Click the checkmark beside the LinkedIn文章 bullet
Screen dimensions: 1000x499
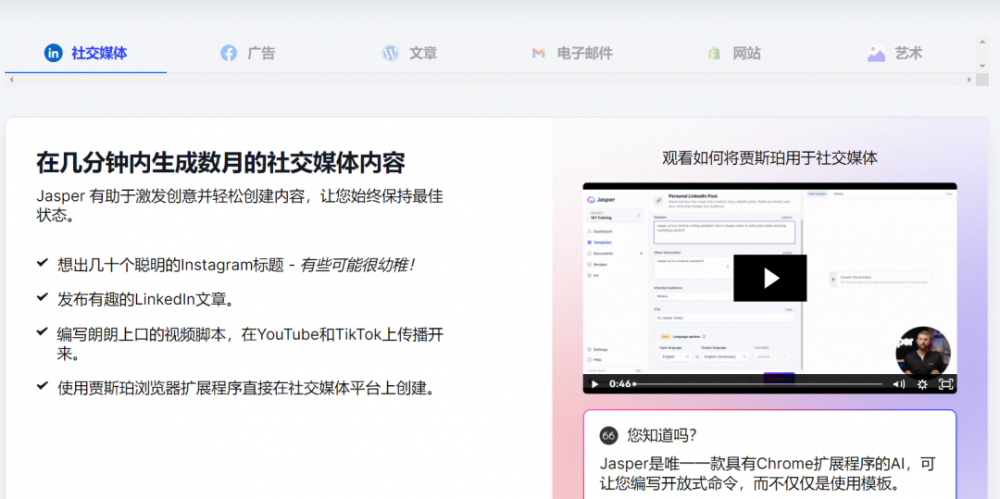42,297
